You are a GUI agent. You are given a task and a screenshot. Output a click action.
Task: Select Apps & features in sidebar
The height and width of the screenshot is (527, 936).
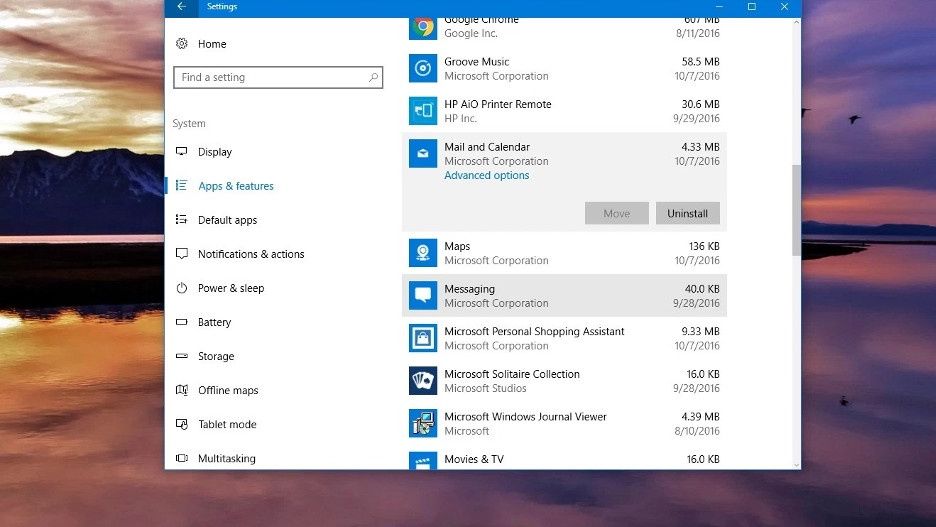tap(236, 186)
